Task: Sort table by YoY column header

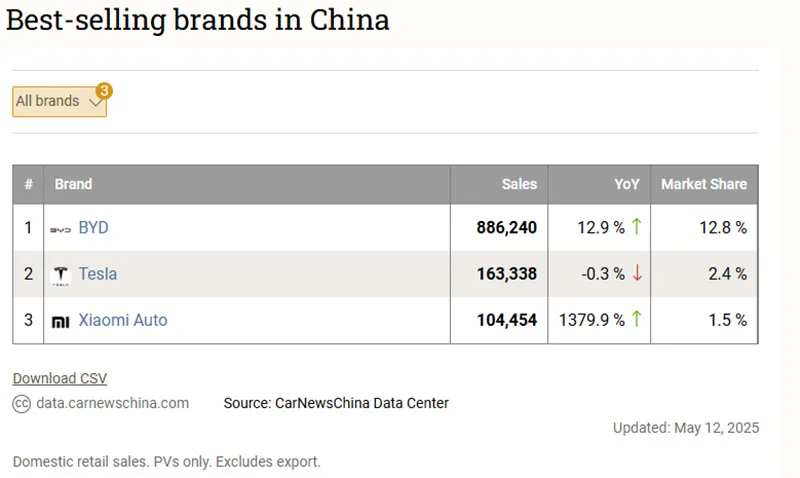Action: coord(627,184)
